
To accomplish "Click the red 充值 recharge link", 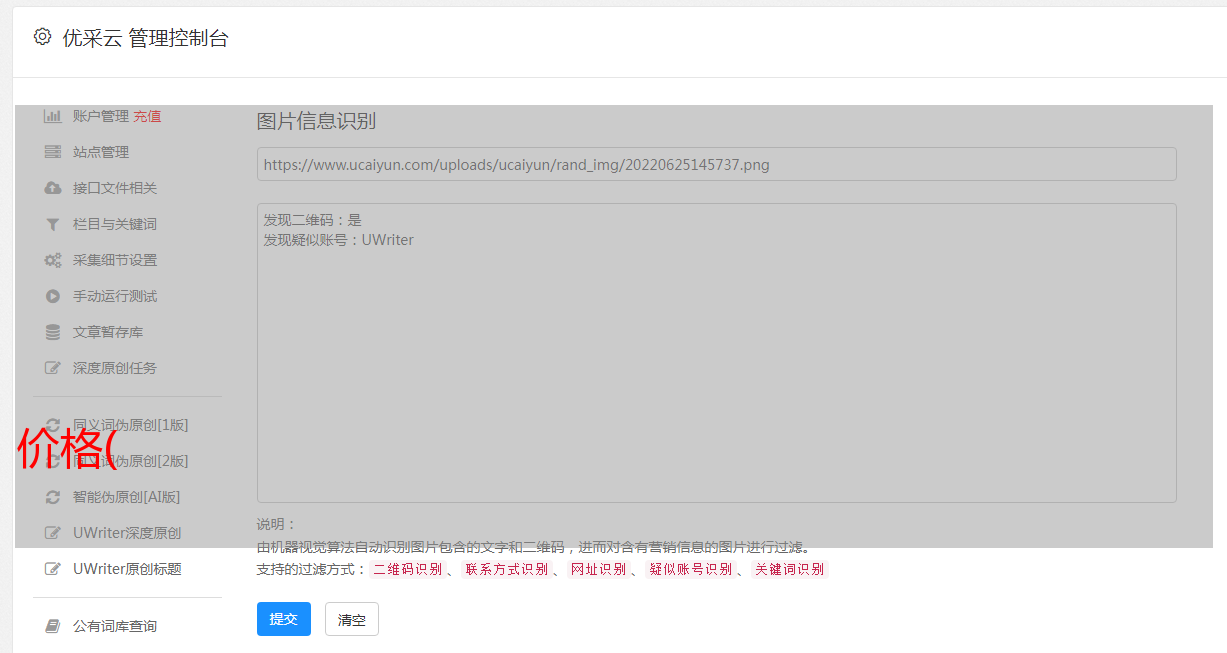I will [147, 116].
